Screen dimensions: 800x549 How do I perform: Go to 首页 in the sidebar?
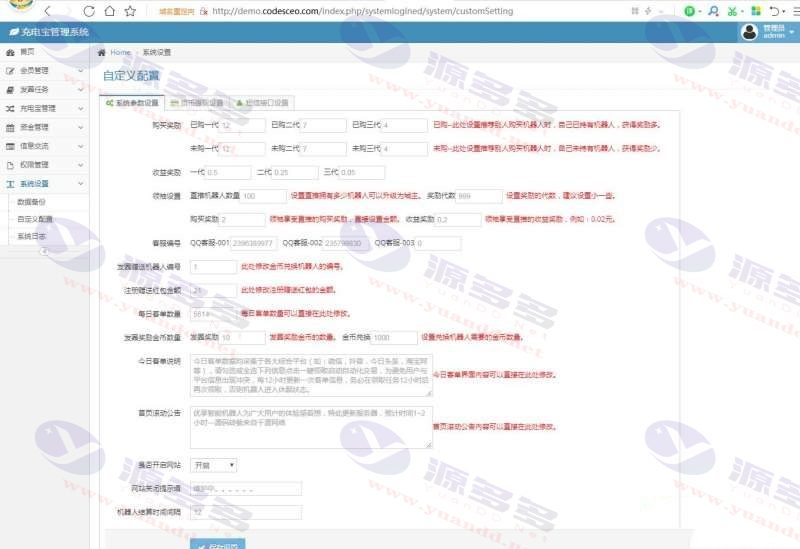pos(27,52)
